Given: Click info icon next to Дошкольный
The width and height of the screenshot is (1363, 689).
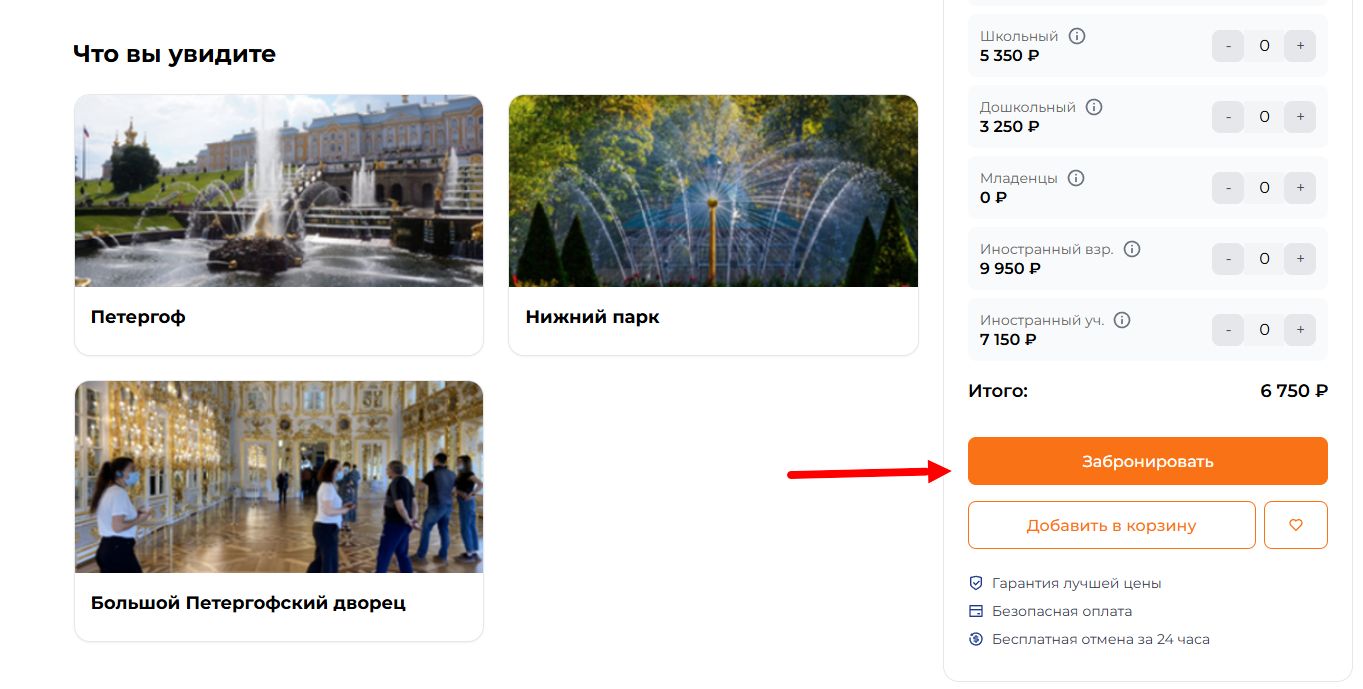Looking at the screenshot, I should coord(1094,107).
